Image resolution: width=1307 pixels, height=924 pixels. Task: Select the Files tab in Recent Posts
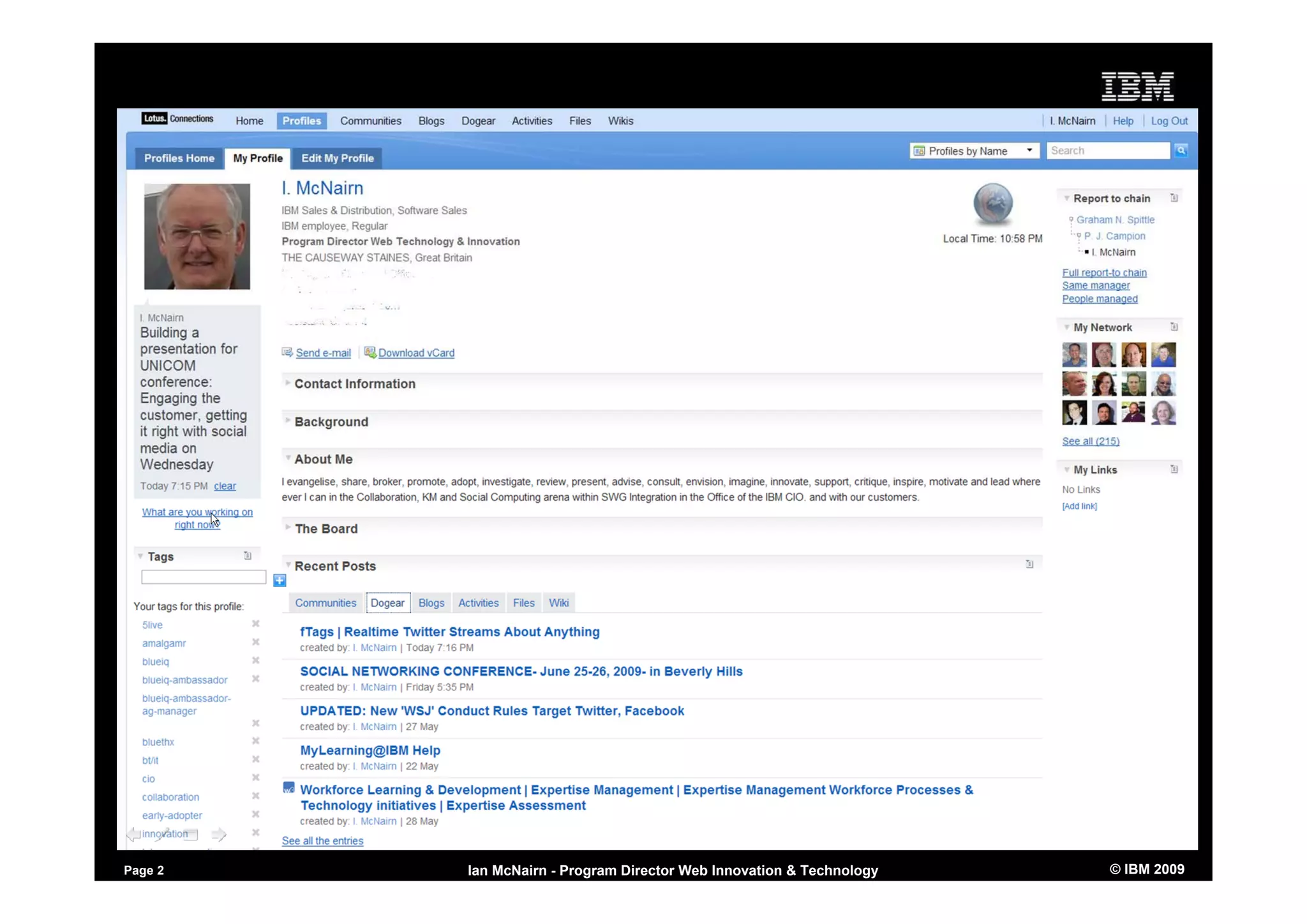523,603
